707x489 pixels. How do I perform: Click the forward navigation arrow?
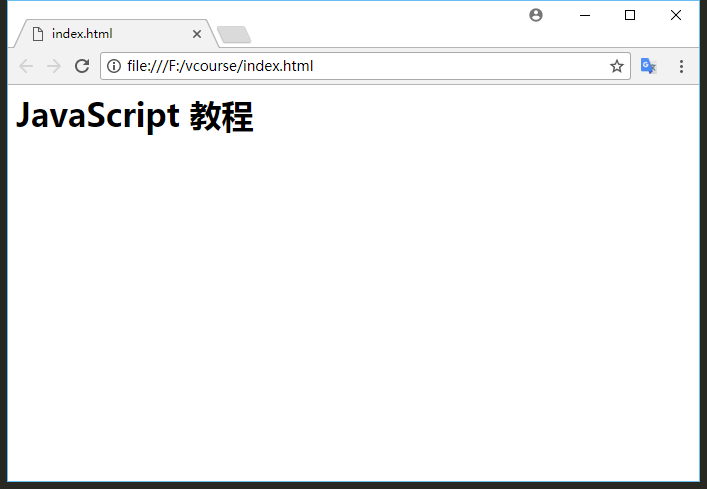point(54,66)
